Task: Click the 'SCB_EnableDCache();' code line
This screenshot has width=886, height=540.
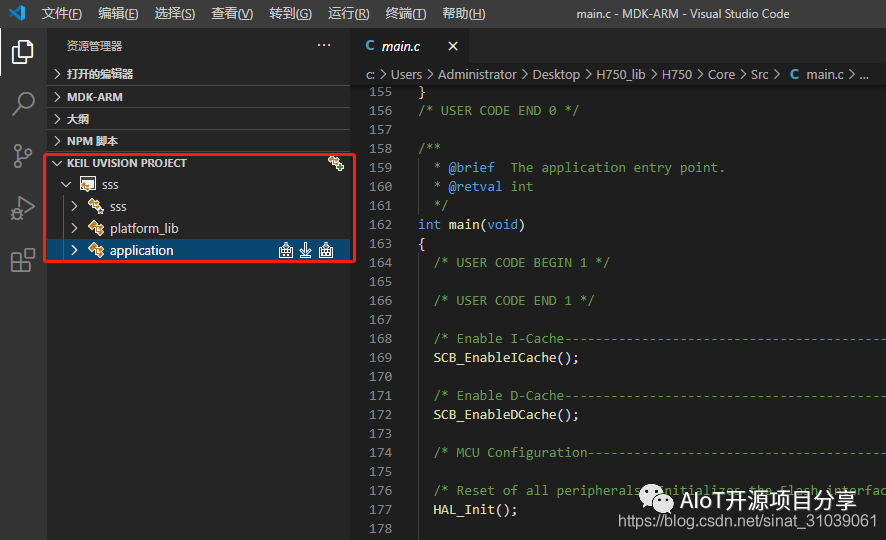Action: (x=506, y=415)
